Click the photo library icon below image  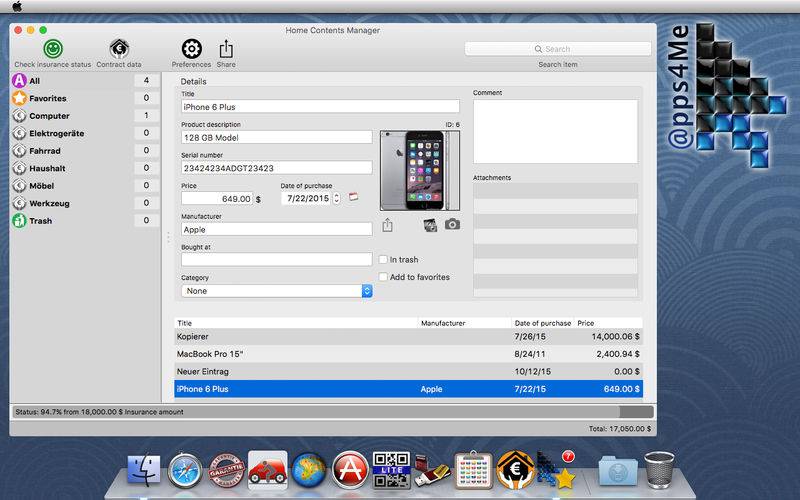tap(431, 225)
